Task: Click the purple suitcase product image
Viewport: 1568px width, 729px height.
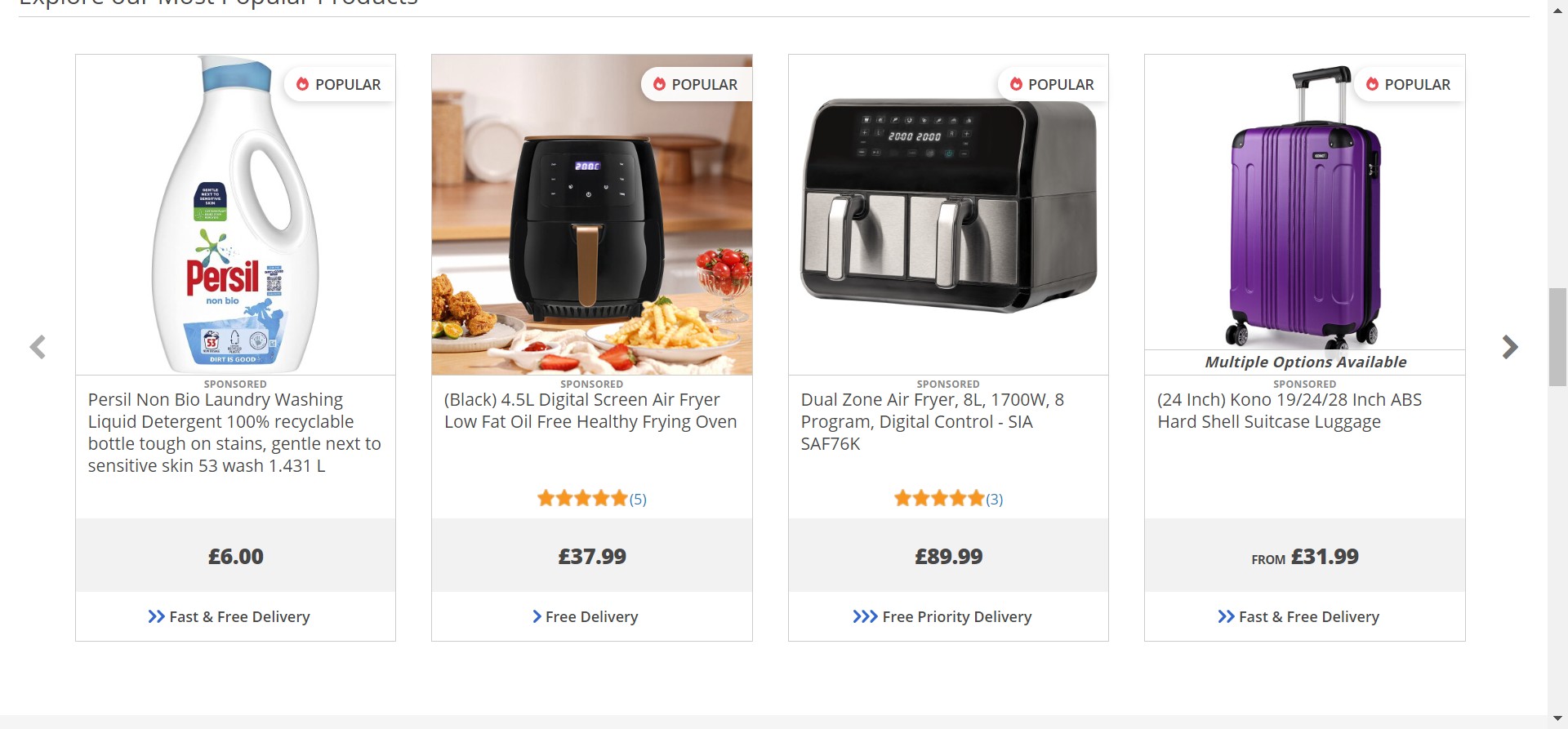Action: pyautogui.click(x=1305, y=204)
